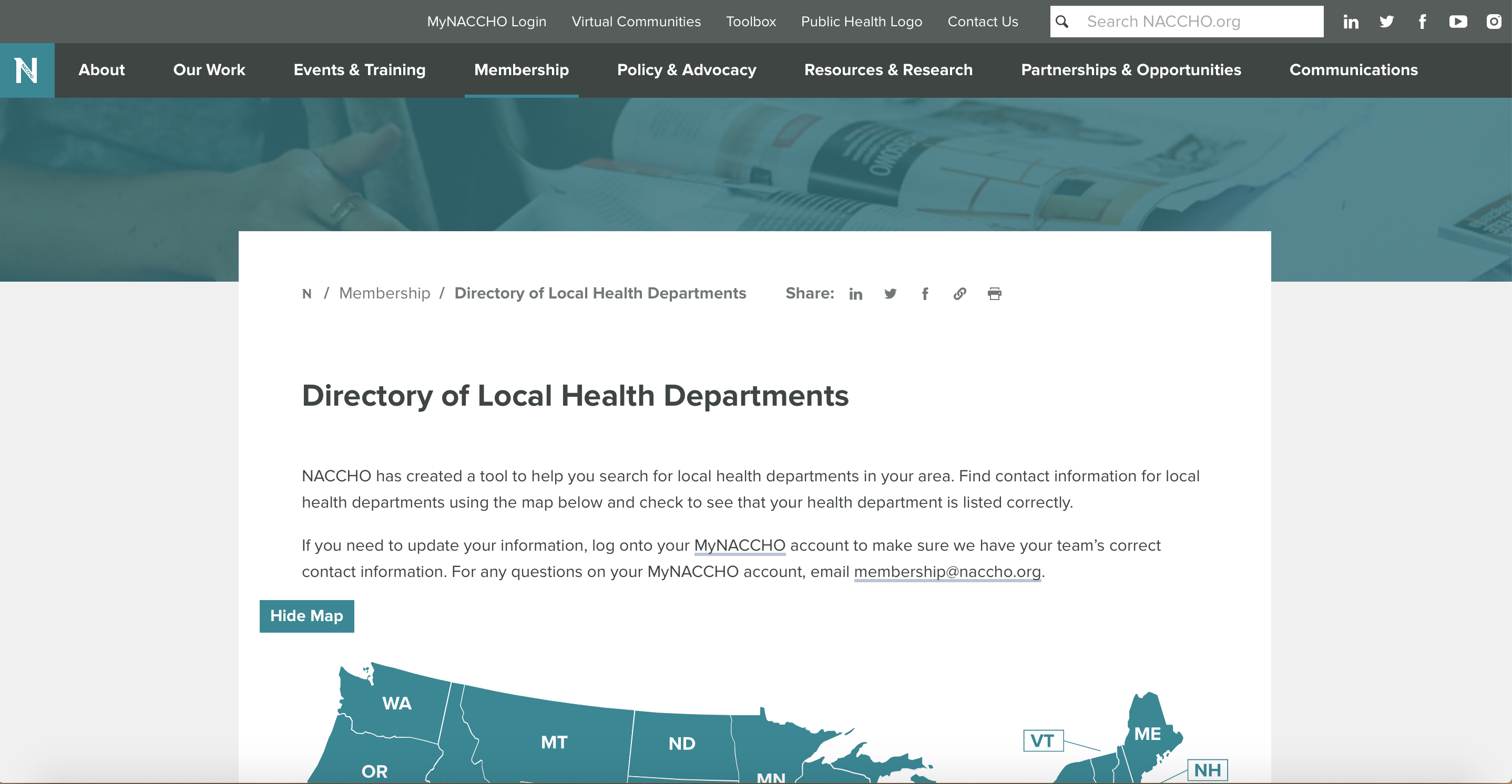
Task: Open the YouTube icon in top bar
Action: [1458, 21]
